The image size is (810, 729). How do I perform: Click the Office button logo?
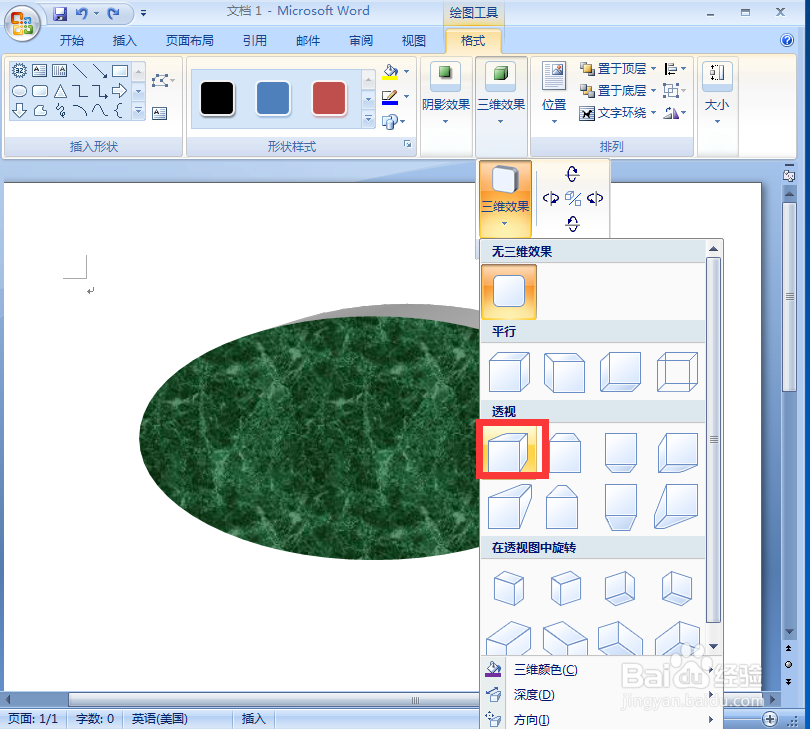click(x=22, y=23)
